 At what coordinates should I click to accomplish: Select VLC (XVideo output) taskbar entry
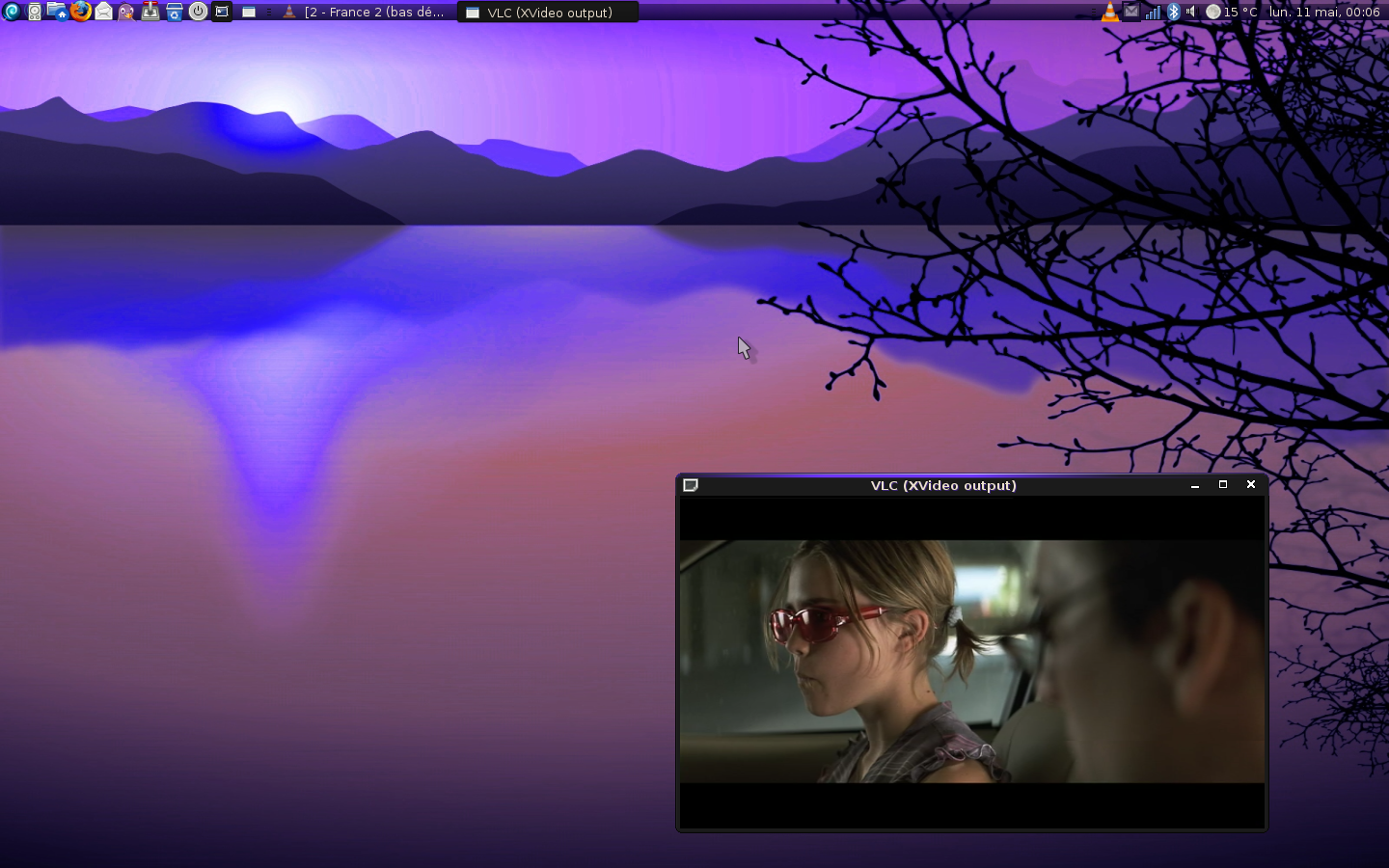click(548, 13)
